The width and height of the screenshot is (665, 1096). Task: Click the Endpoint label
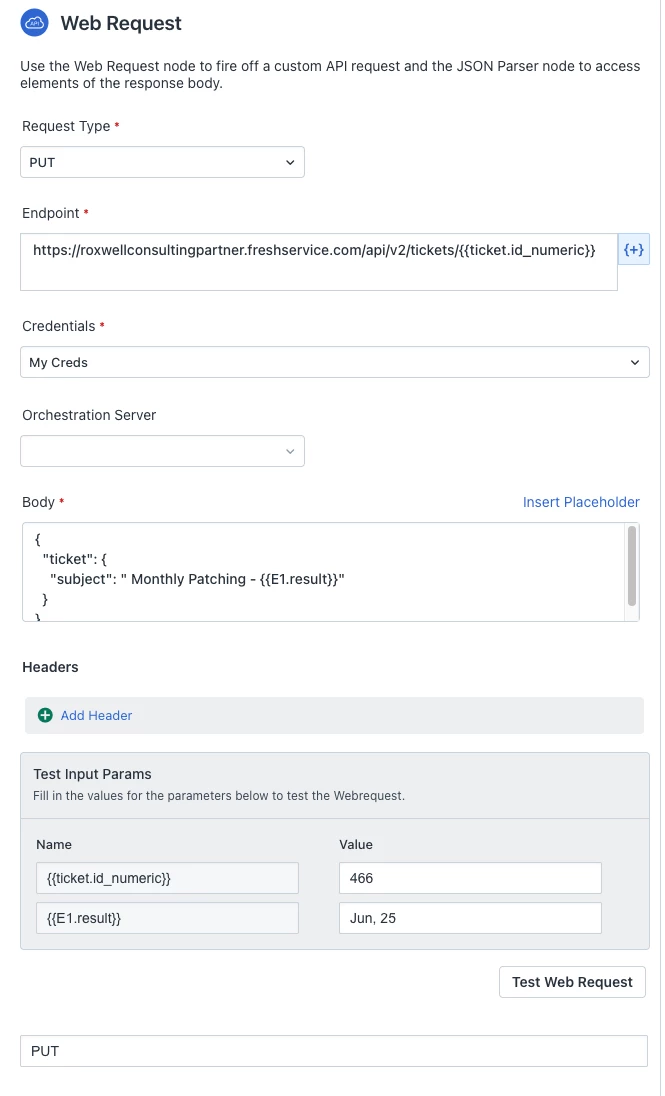point(51,213)
